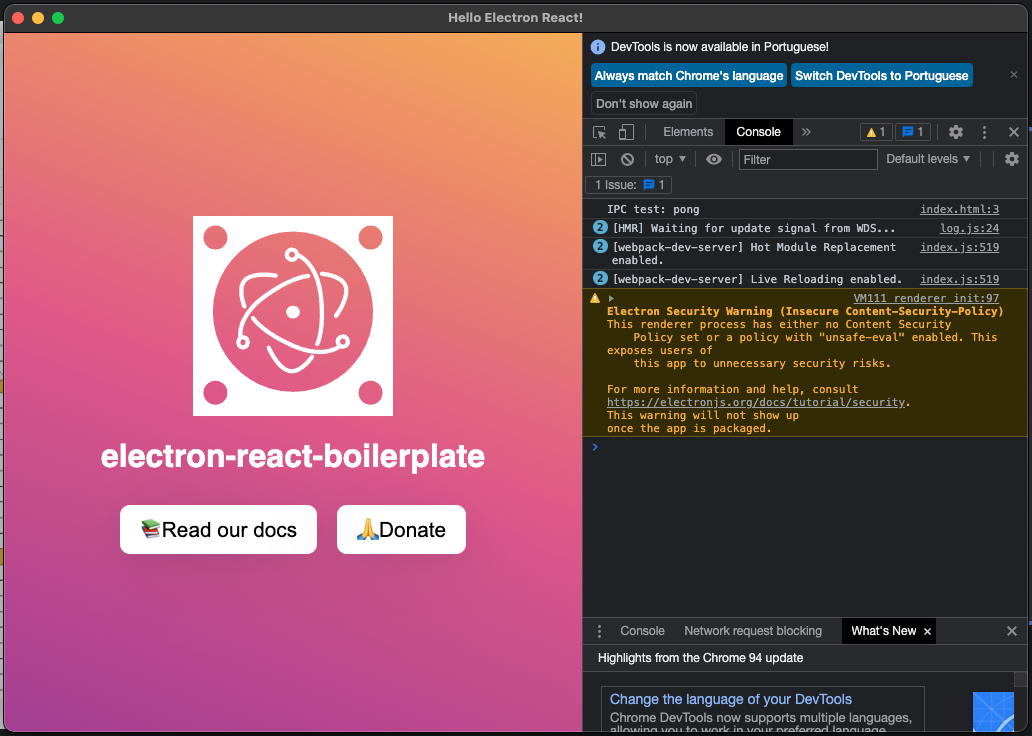Screen dimensions: 1032x736
Task: Minimize the window with yellow button
Action: pyautogui.click(x=38, y=18)
